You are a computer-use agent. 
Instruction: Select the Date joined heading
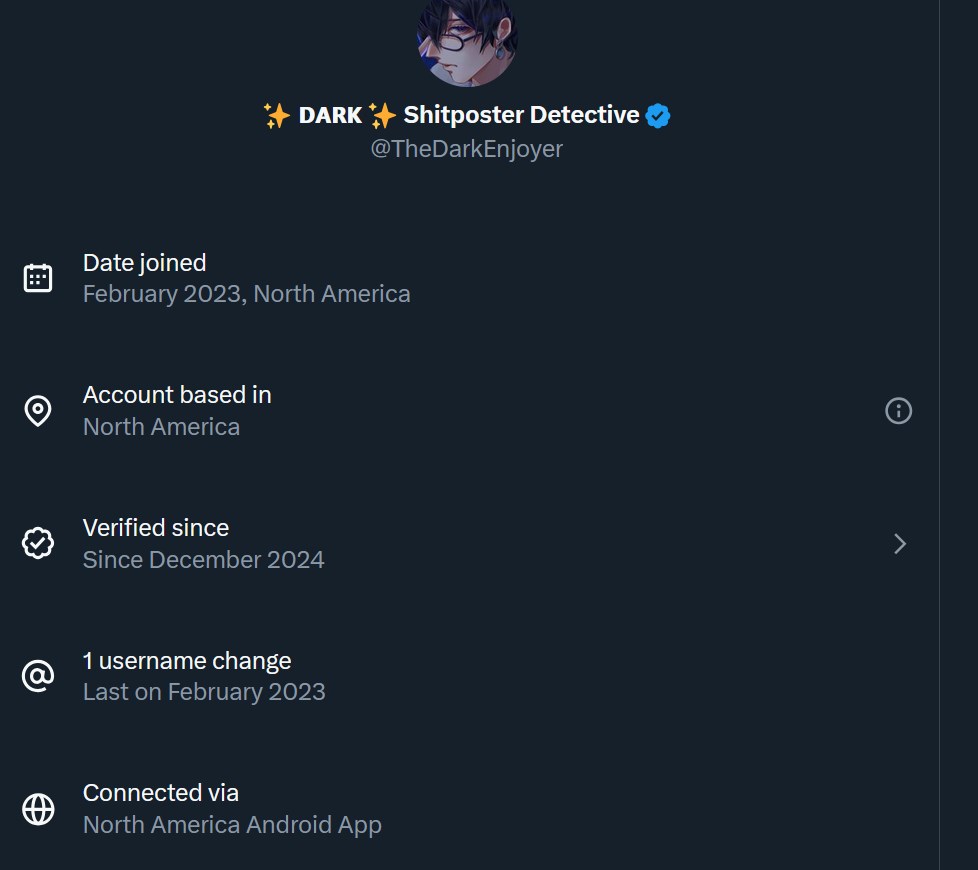point(144,263)
